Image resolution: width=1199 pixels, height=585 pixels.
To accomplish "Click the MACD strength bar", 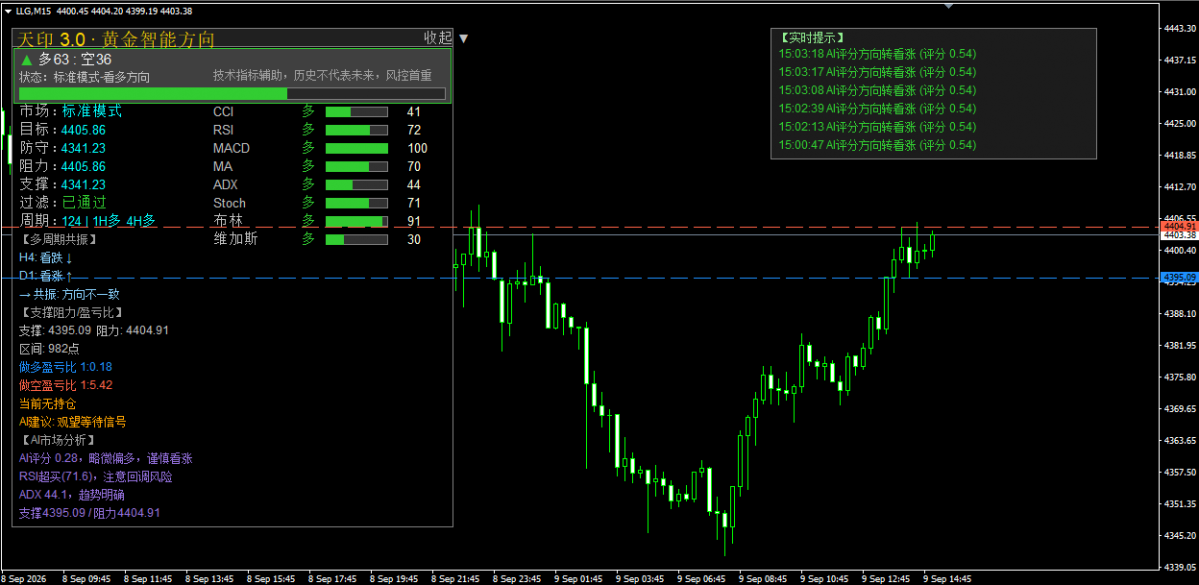I will point(356,148).
